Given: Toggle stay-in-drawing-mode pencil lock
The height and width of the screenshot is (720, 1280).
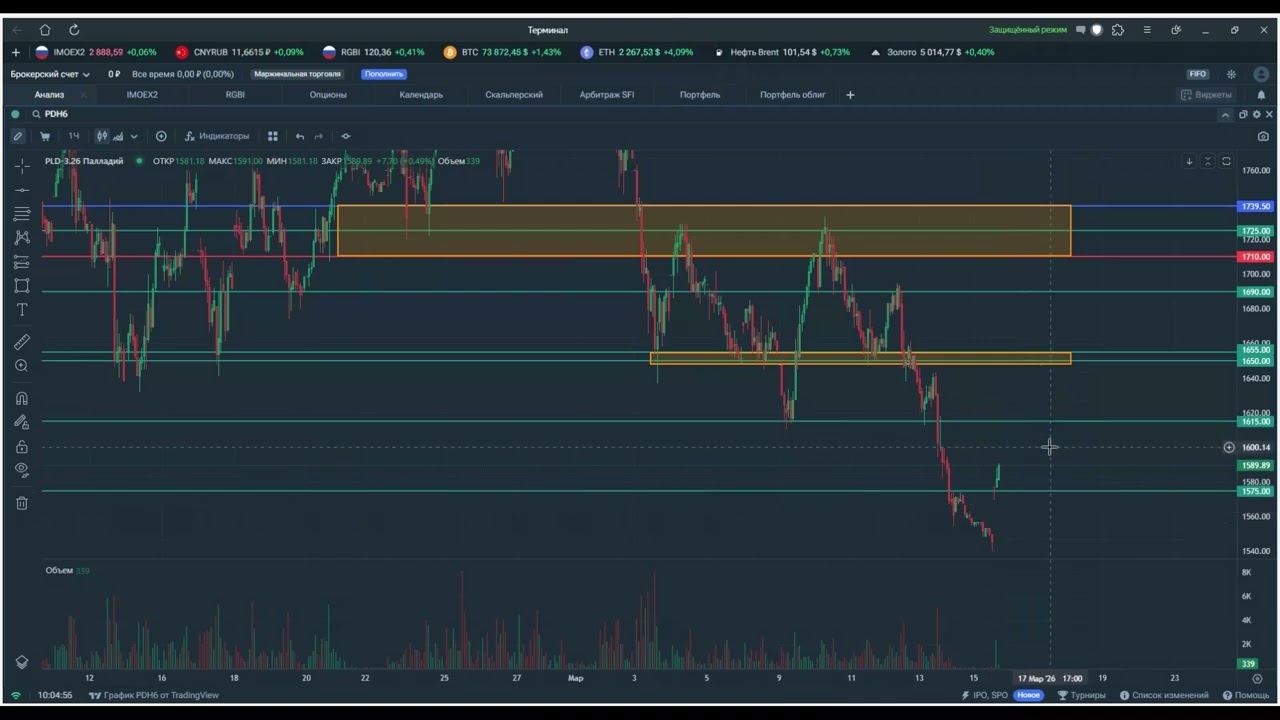Looking at the screenshot, I should tap(22, 422).
